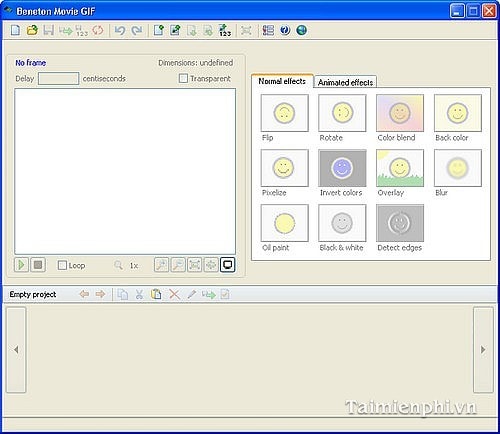Apply the Black & white effect
The image size is (500, 434).
pos(342,223)
